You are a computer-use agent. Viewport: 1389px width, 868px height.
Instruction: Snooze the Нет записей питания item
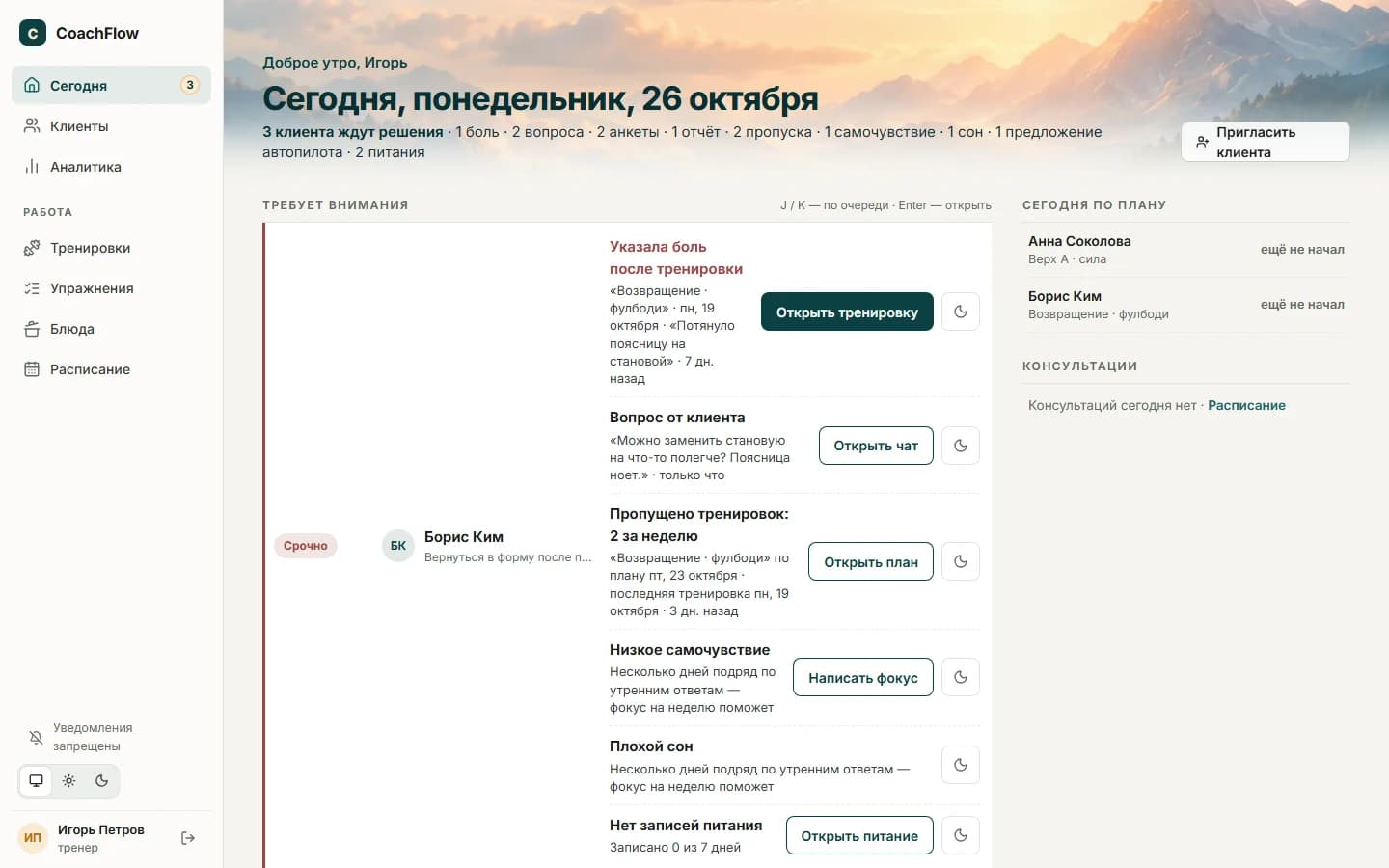961,835
